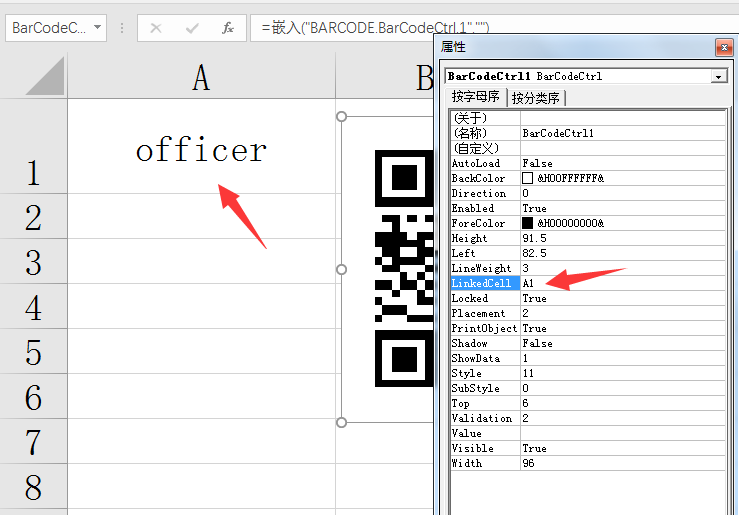Select the Direction property row

coord(588,193)
